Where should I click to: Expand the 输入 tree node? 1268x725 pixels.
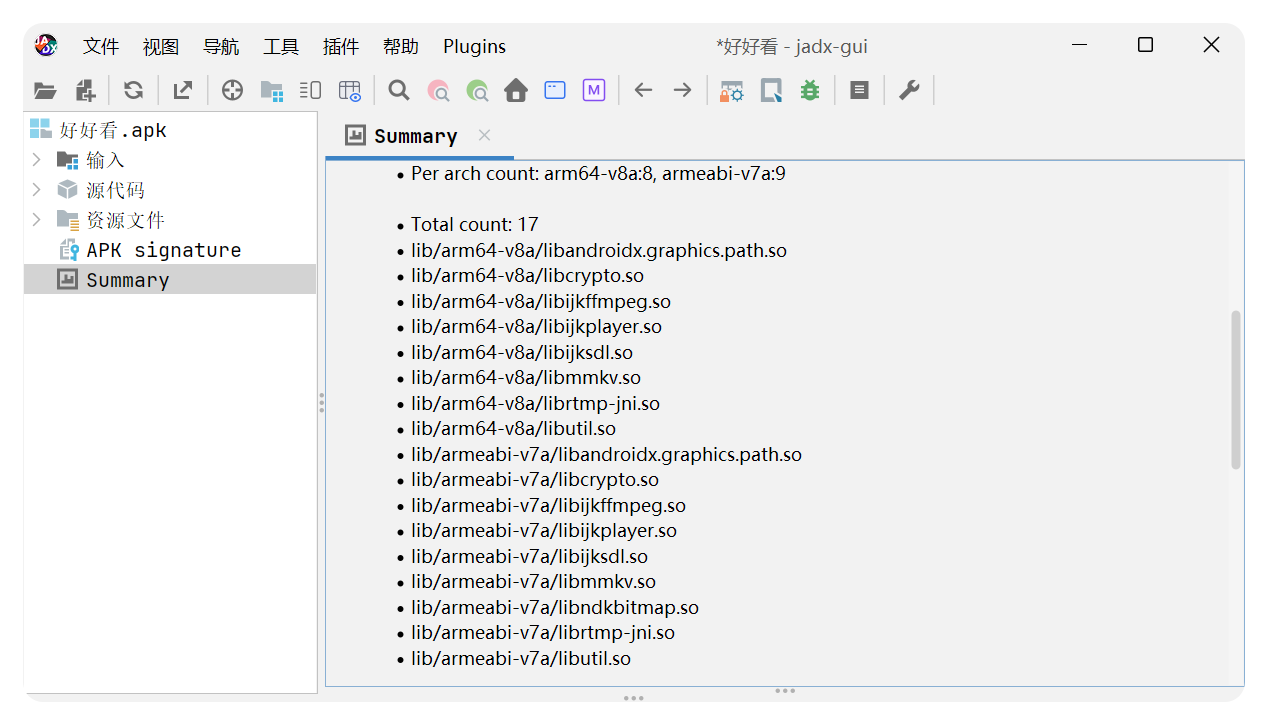click(x=37, y=160)
